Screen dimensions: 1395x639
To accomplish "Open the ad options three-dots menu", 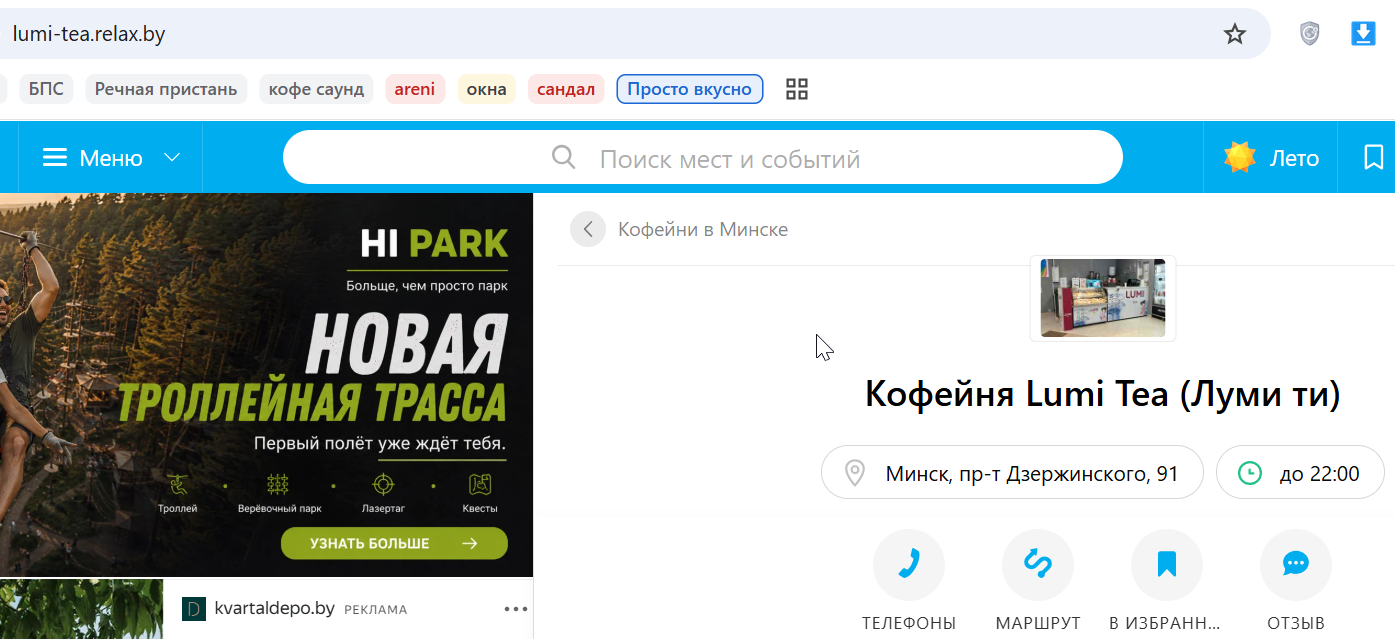I will (x=516, y=608).
